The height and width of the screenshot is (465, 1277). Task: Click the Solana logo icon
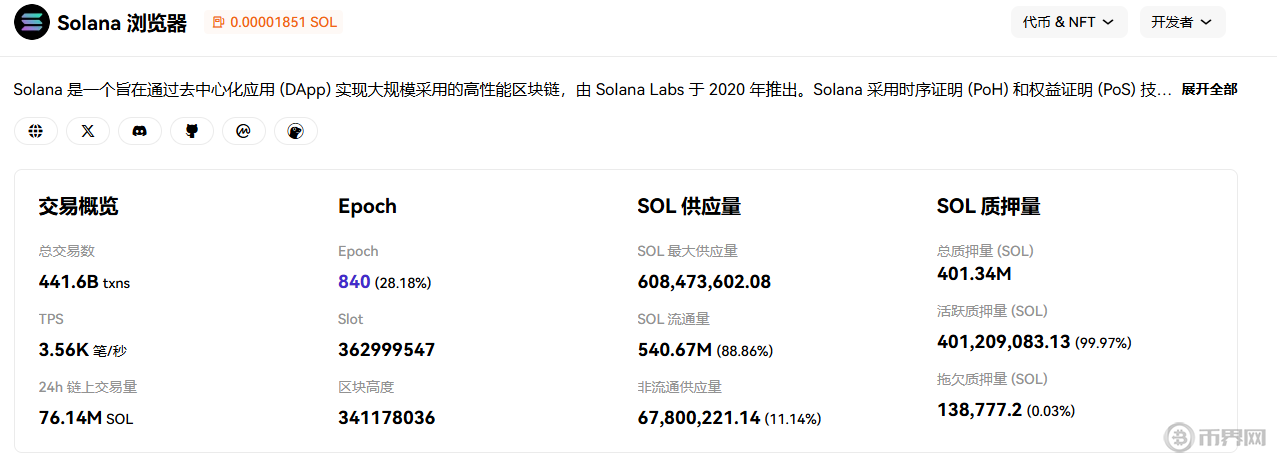point(32,22)
